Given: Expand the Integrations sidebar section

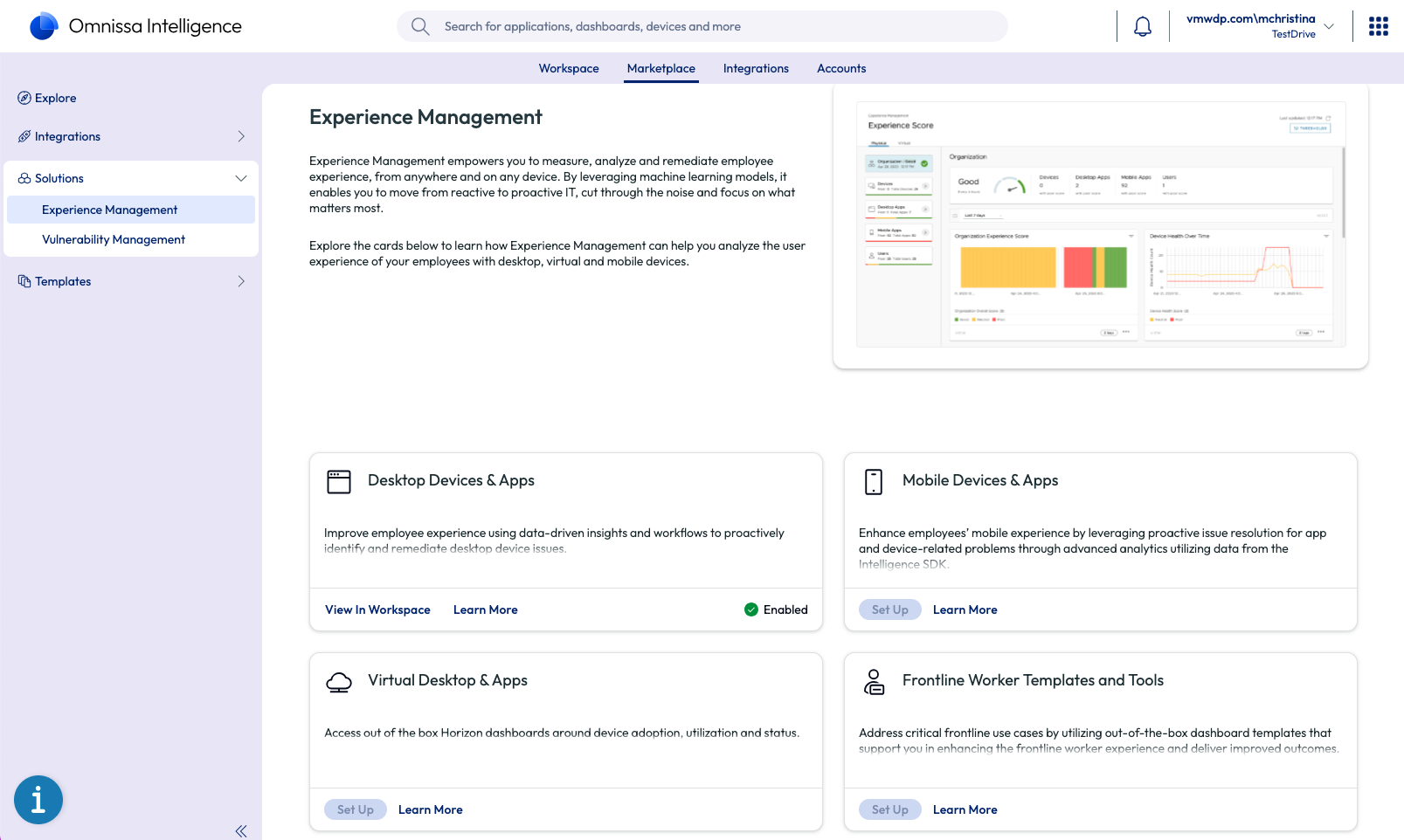Looking at the screenshot, I should coord(241,136).
